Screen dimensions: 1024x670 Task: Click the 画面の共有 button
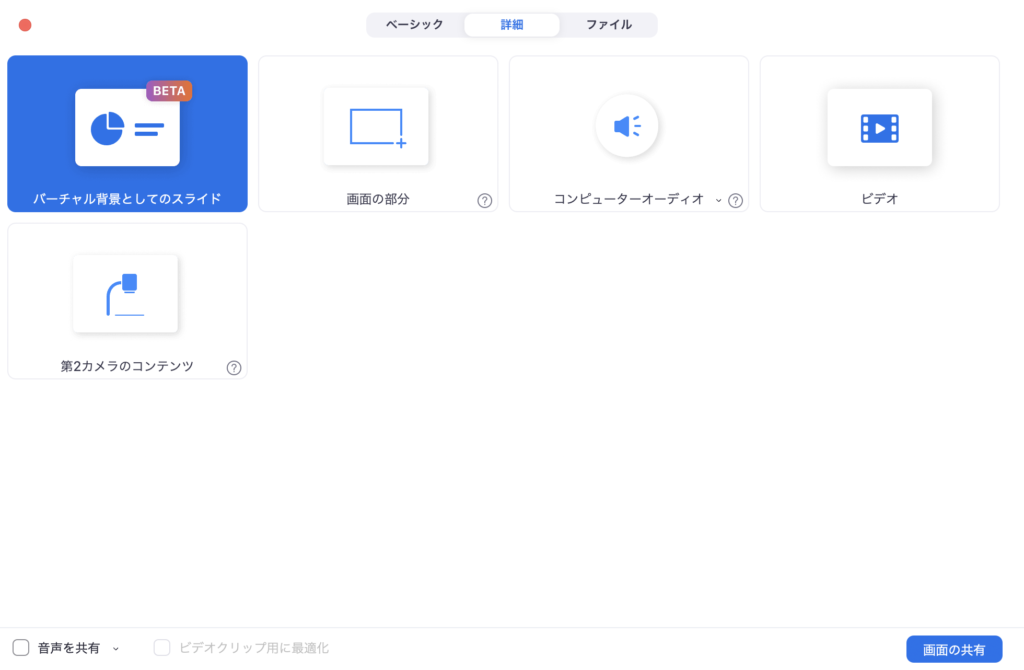(954, 649)
